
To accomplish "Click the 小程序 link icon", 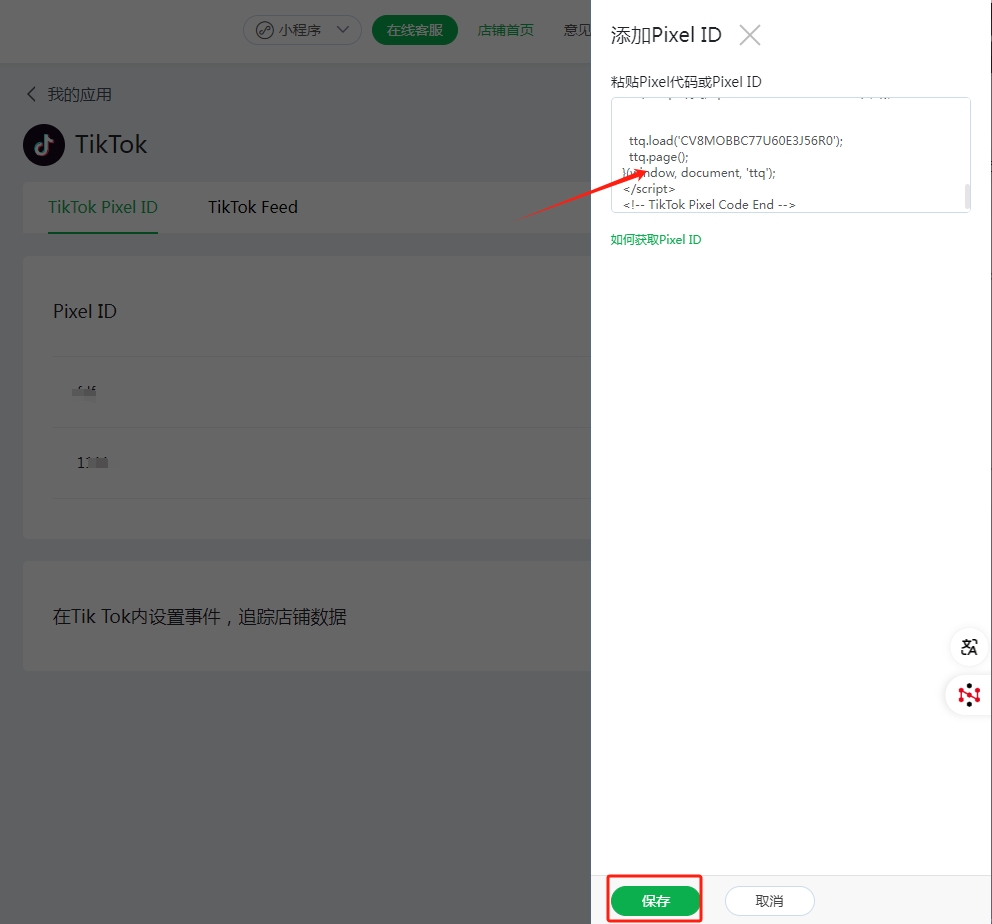I will click(x=264, y=30).
